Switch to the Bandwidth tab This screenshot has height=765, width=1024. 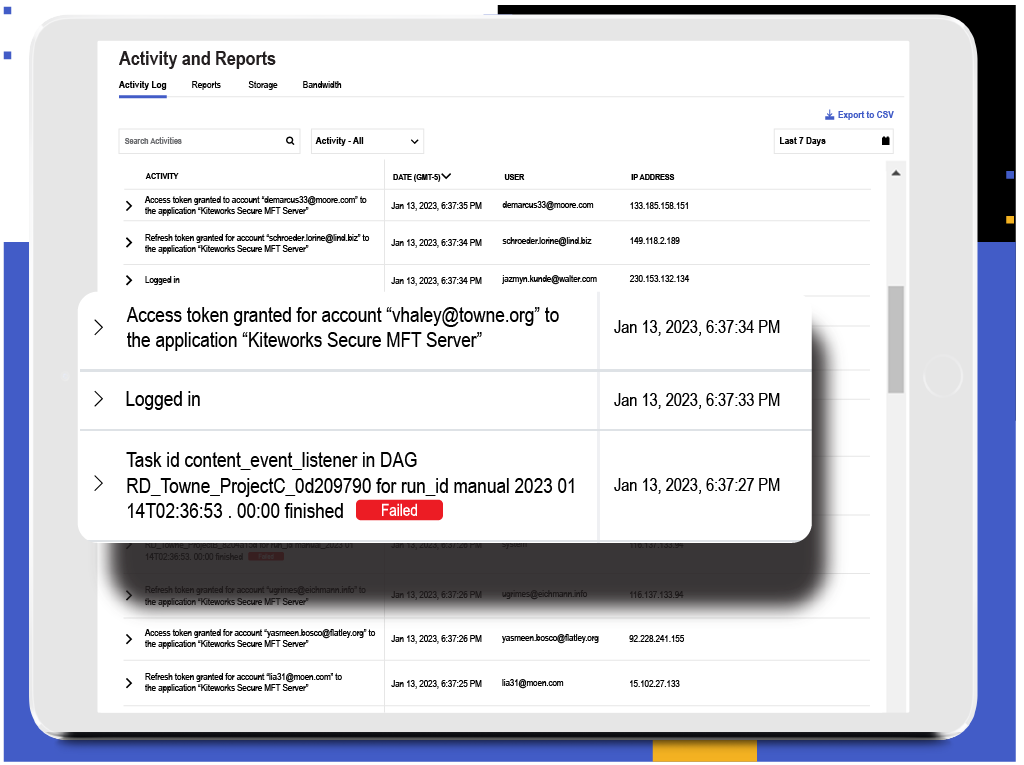click(x=321, y=85)
